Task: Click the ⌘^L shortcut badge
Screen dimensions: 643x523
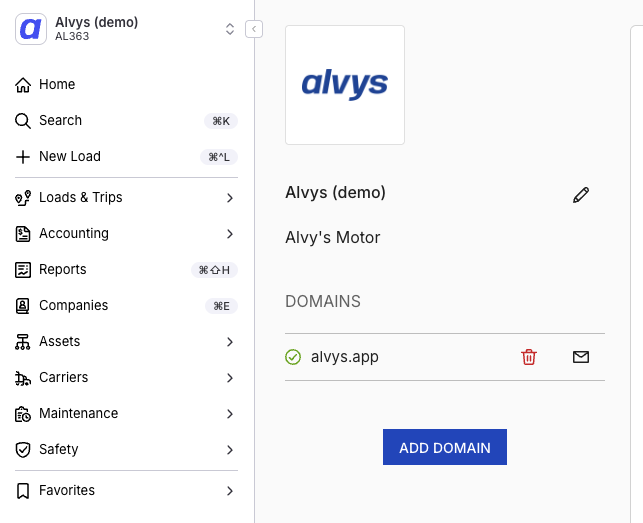Action: click(219, 157)
